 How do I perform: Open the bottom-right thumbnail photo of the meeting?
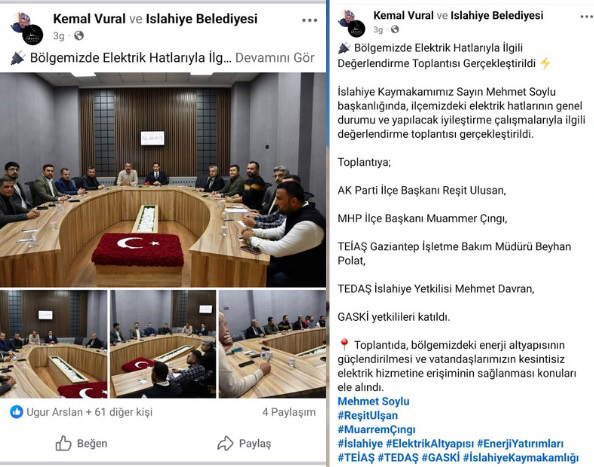point(272,344)
